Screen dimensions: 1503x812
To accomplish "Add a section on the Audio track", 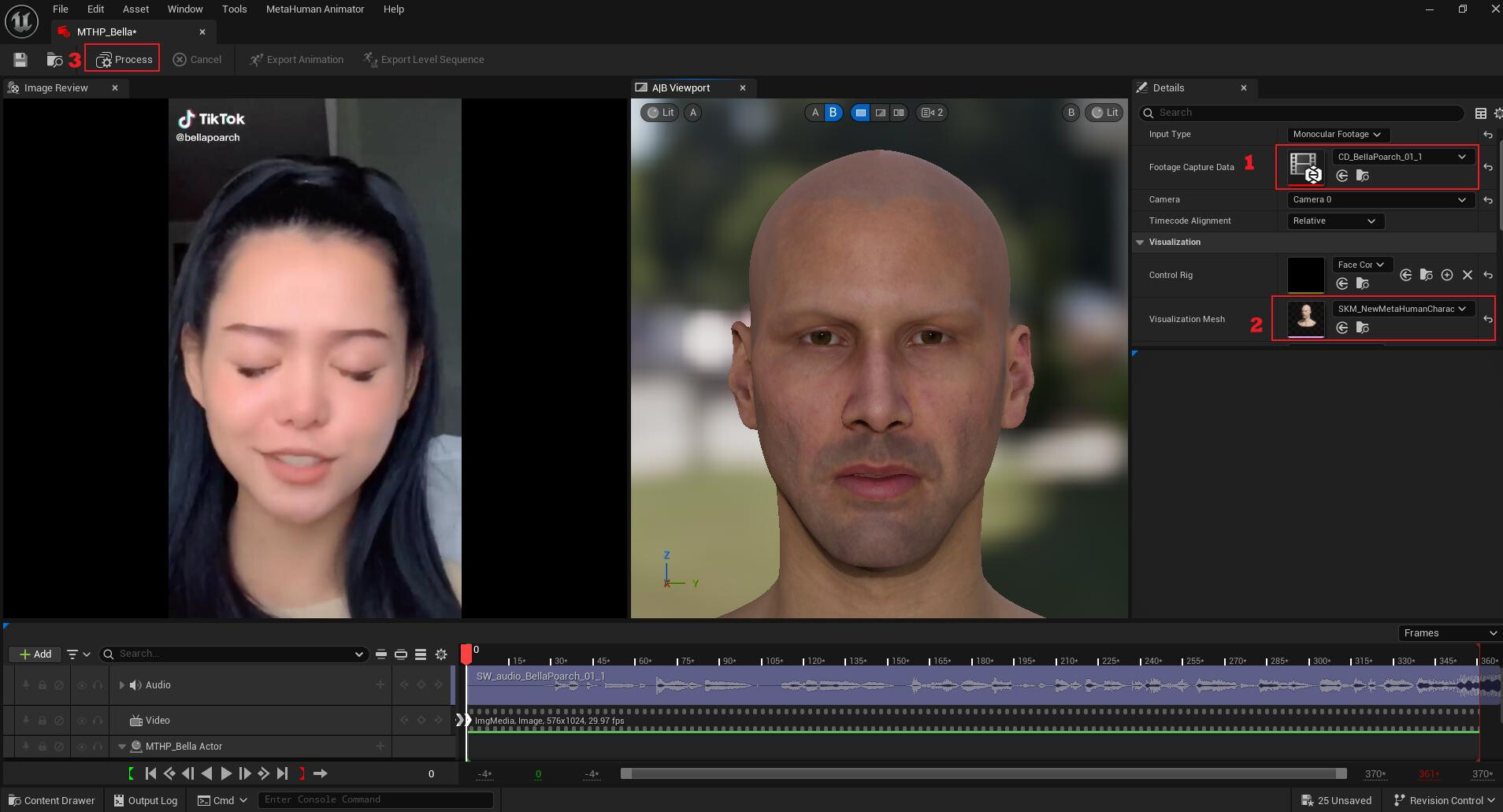I will 380,684.
